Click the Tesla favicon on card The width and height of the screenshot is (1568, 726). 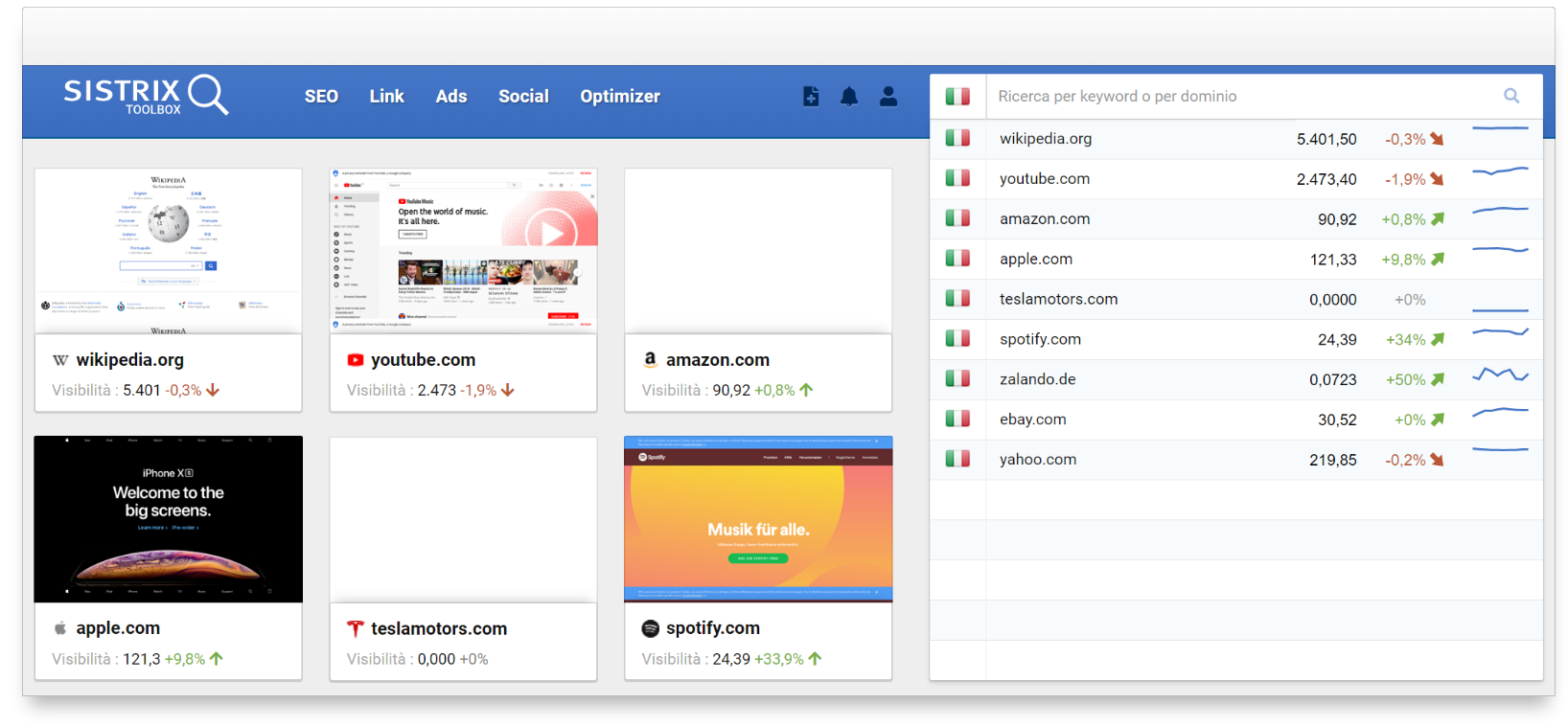pos(356,628)
